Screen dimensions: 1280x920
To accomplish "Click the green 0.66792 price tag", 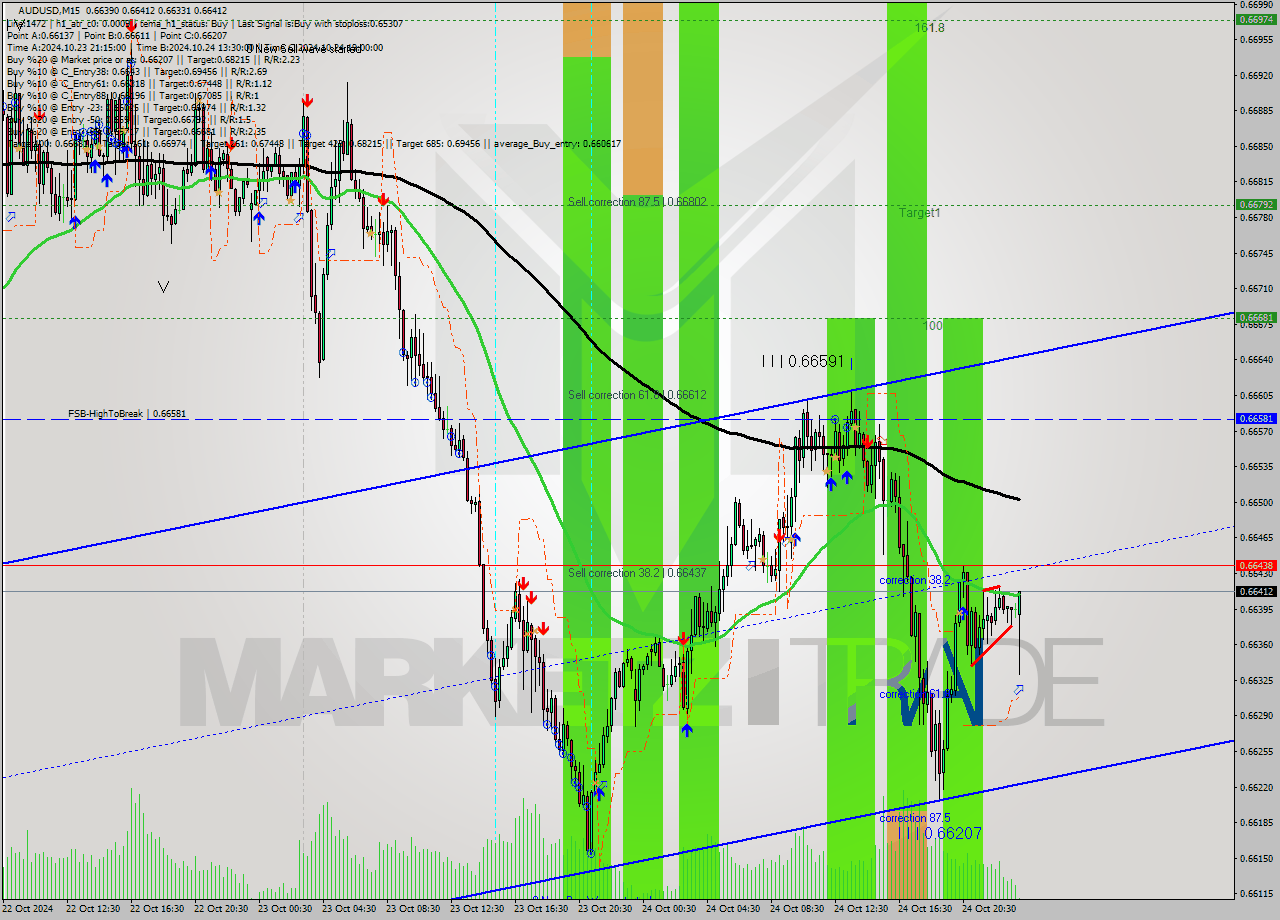I will (1255, 204).
